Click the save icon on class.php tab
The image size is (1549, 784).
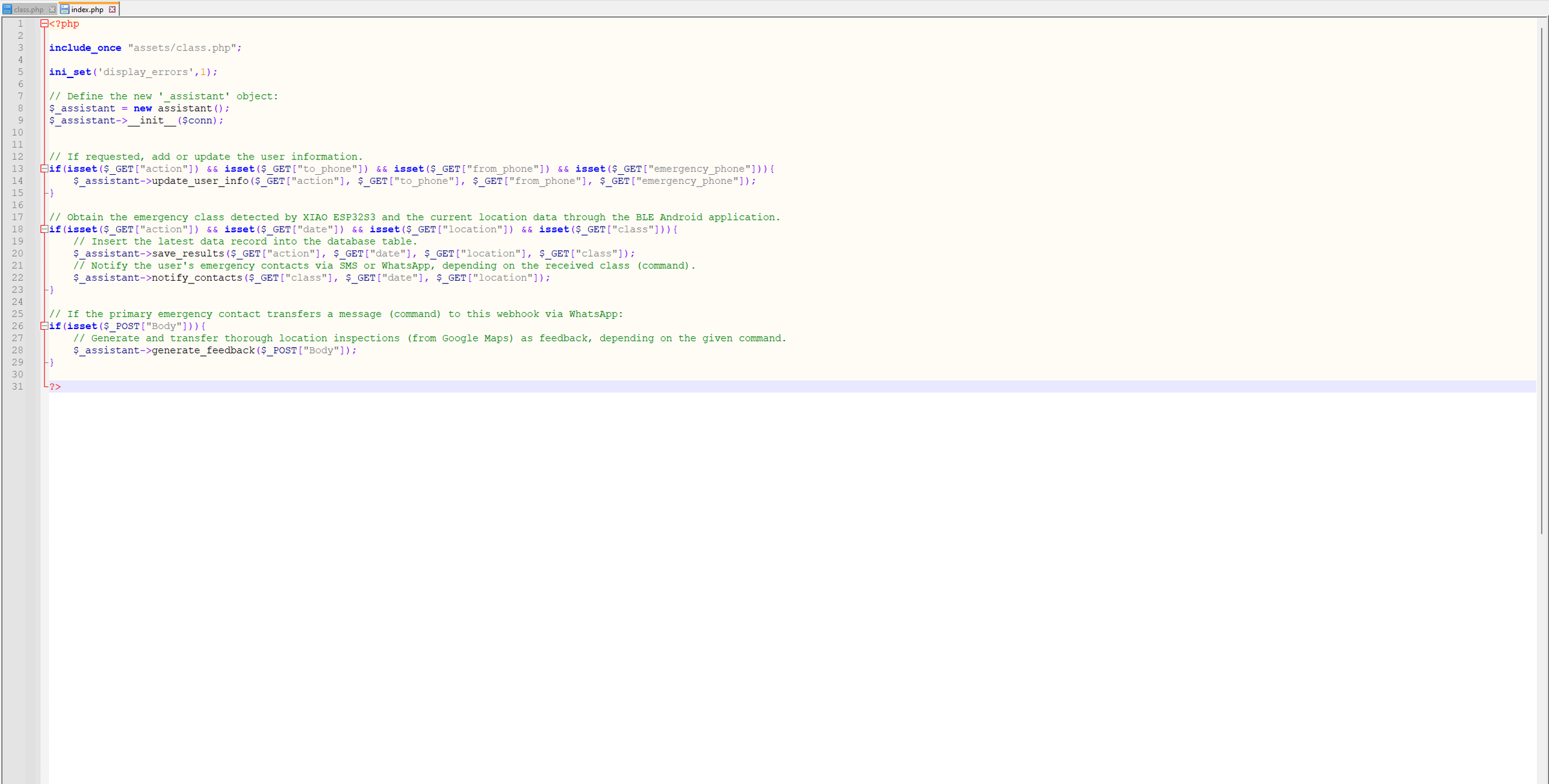click(x=8, y=10)
